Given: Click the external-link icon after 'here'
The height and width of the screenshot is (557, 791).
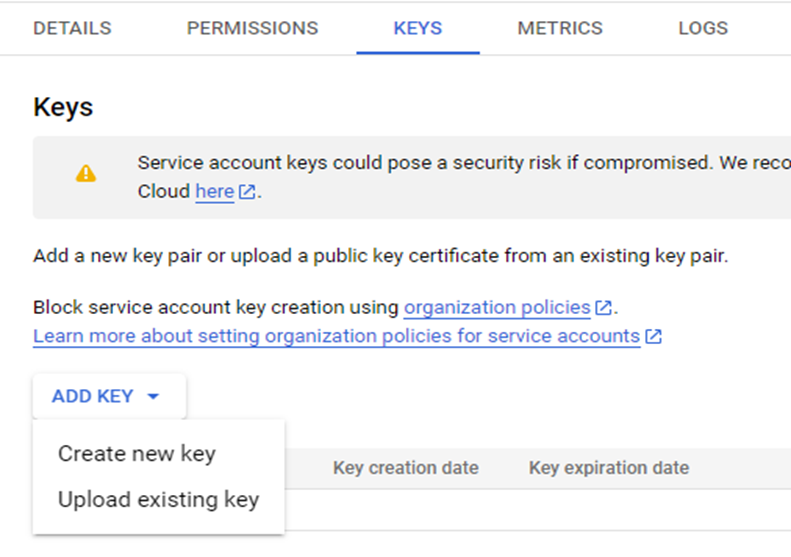Looking at the screenshot, I should coord(247,192).
